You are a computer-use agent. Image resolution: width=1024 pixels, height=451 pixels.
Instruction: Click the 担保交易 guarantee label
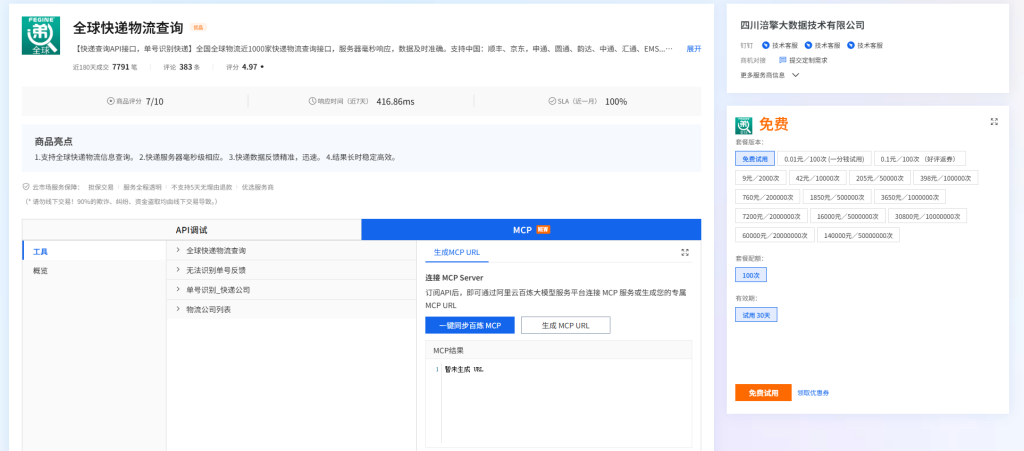pyautogui.click(x=101, y=187)
